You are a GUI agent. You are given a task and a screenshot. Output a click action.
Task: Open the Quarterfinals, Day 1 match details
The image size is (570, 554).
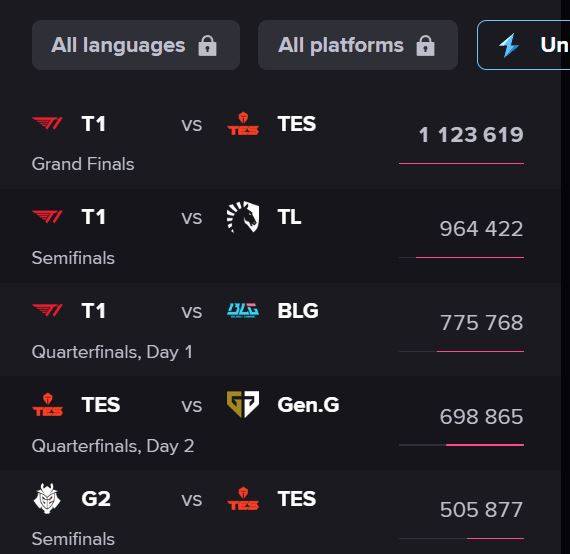[280, 329]
